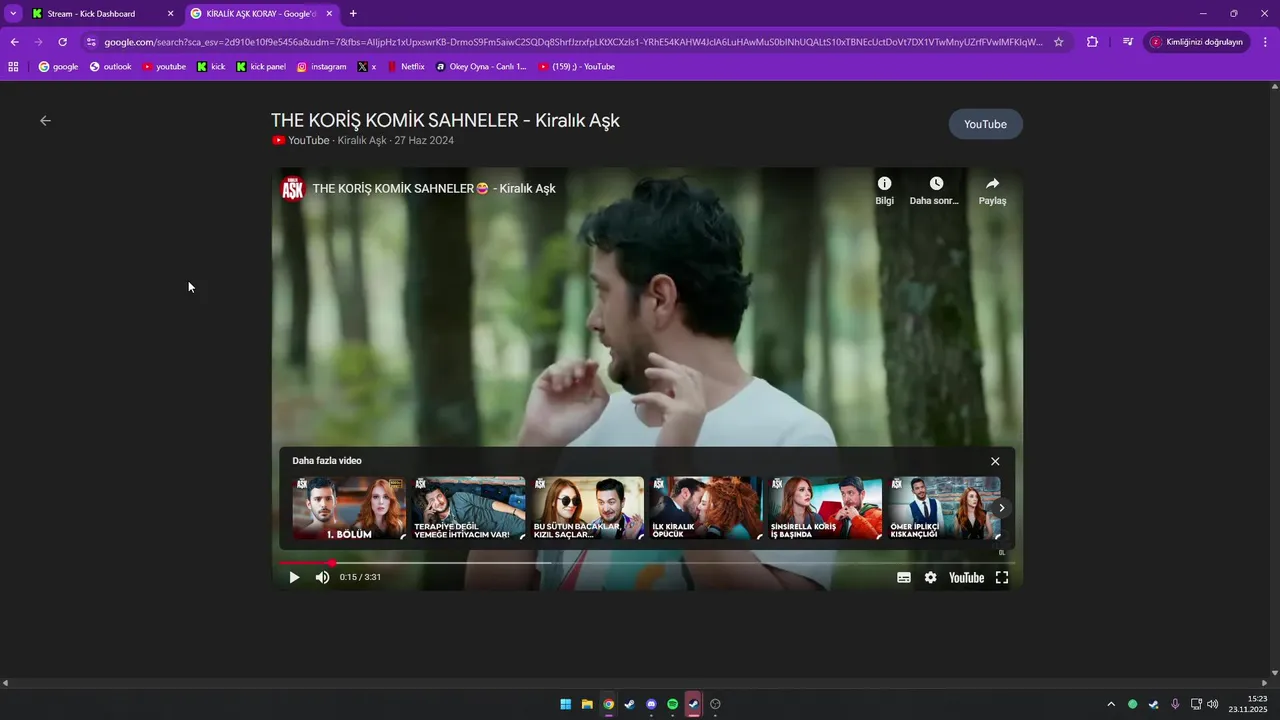
Task: Open Bu Sütun Bacaklar, Kızıl Saçlar thumbnail
Action: tap(588, 508)
